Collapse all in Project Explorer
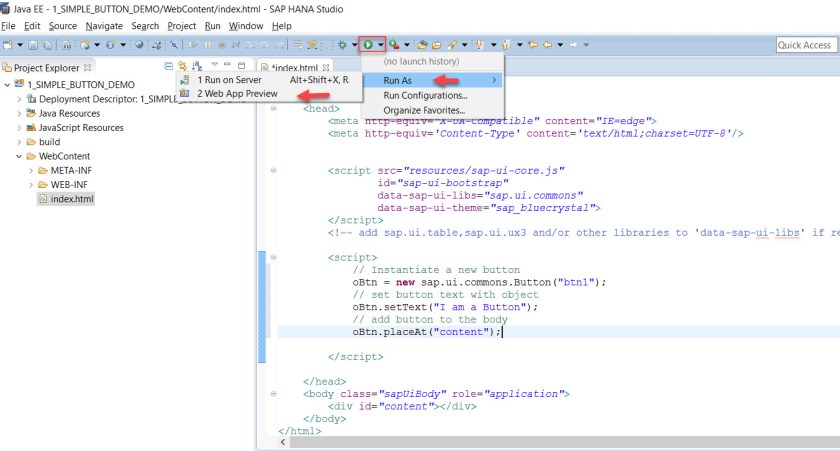840x451 pixels. [169, 67]
